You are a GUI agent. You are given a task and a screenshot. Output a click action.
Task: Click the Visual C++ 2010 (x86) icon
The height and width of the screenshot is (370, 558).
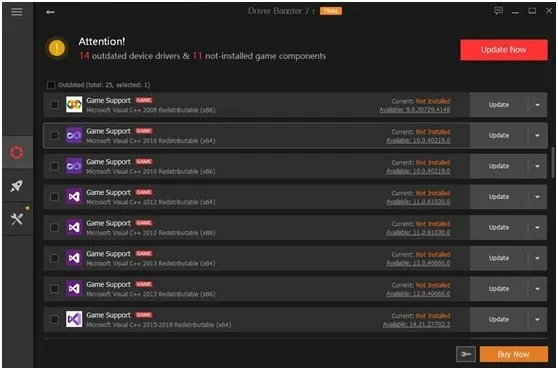coord(74,166)
